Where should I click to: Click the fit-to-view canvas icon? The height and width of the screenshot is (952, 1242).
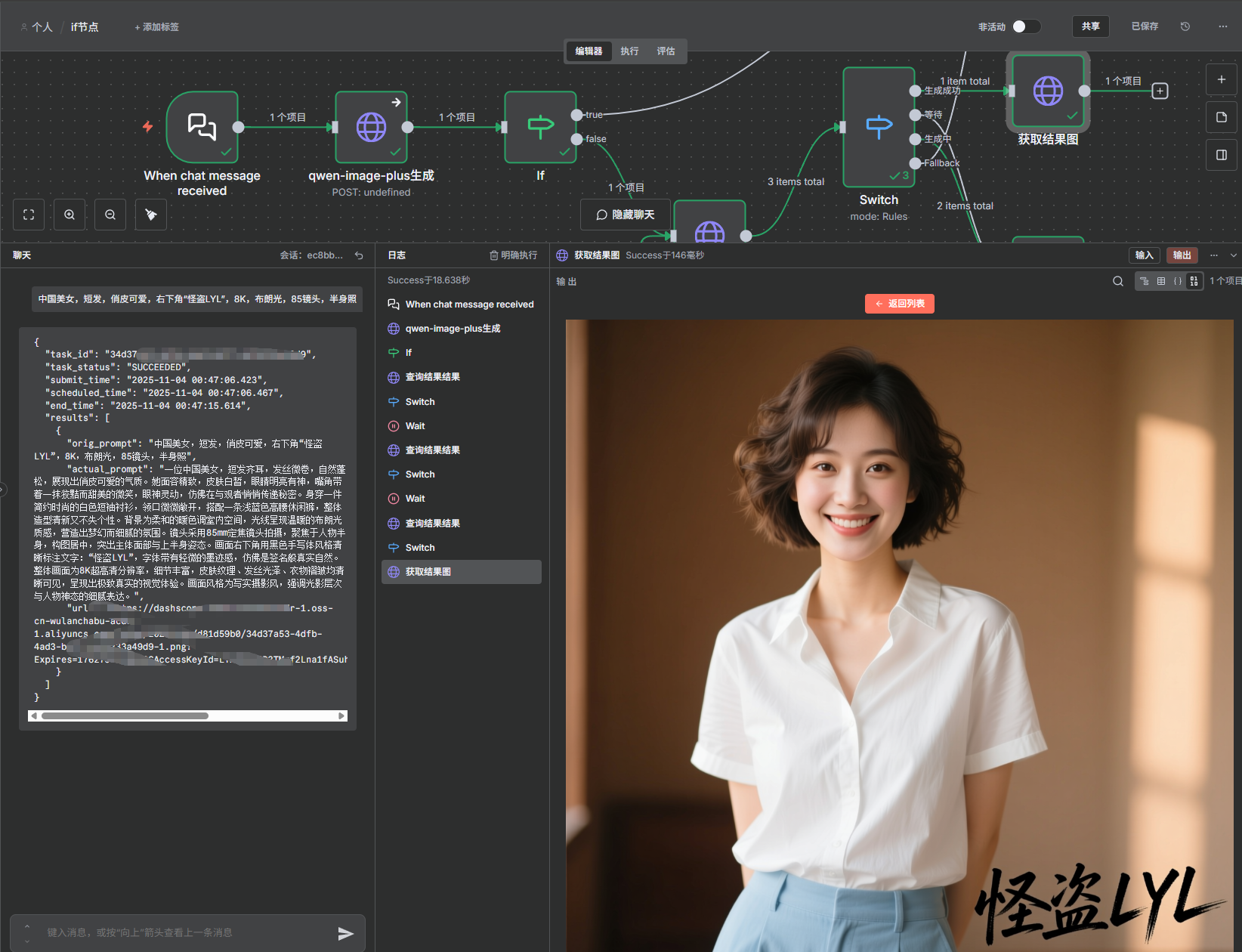click(x=29, y=215)
